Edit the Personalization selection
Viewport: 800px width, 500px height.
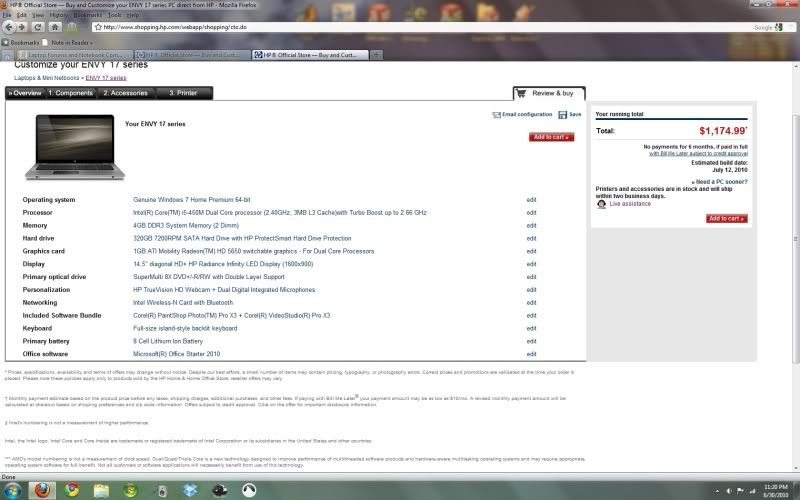531,290
